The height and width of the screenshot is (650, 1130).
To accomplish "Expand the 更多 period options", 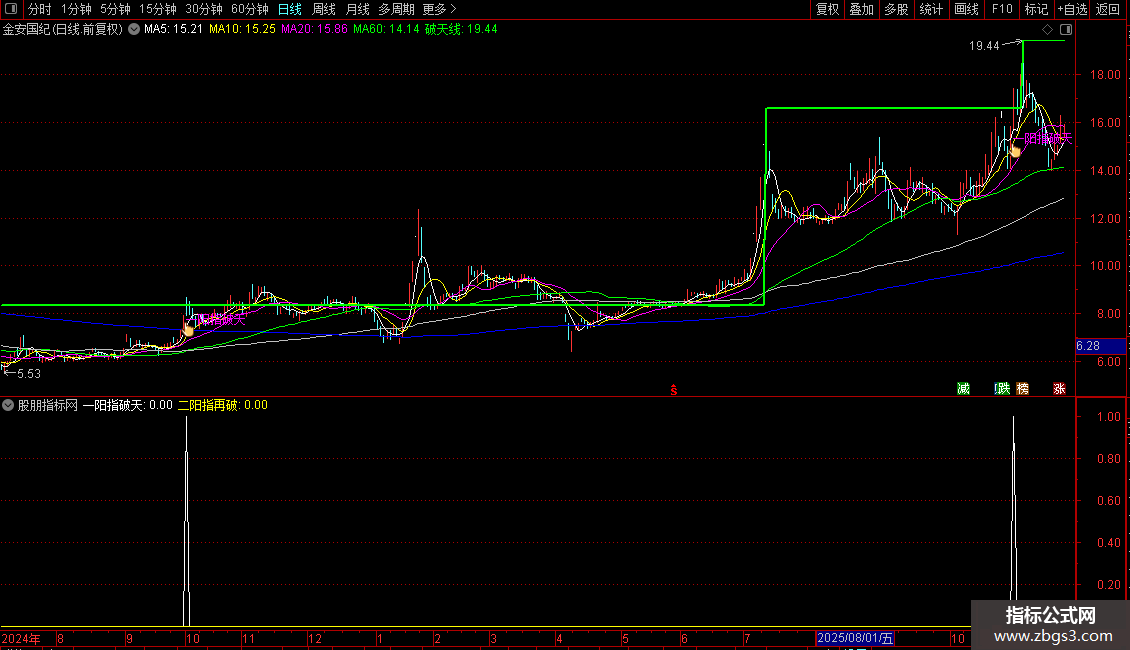I will pyautogui.click(x=439, y=9).
